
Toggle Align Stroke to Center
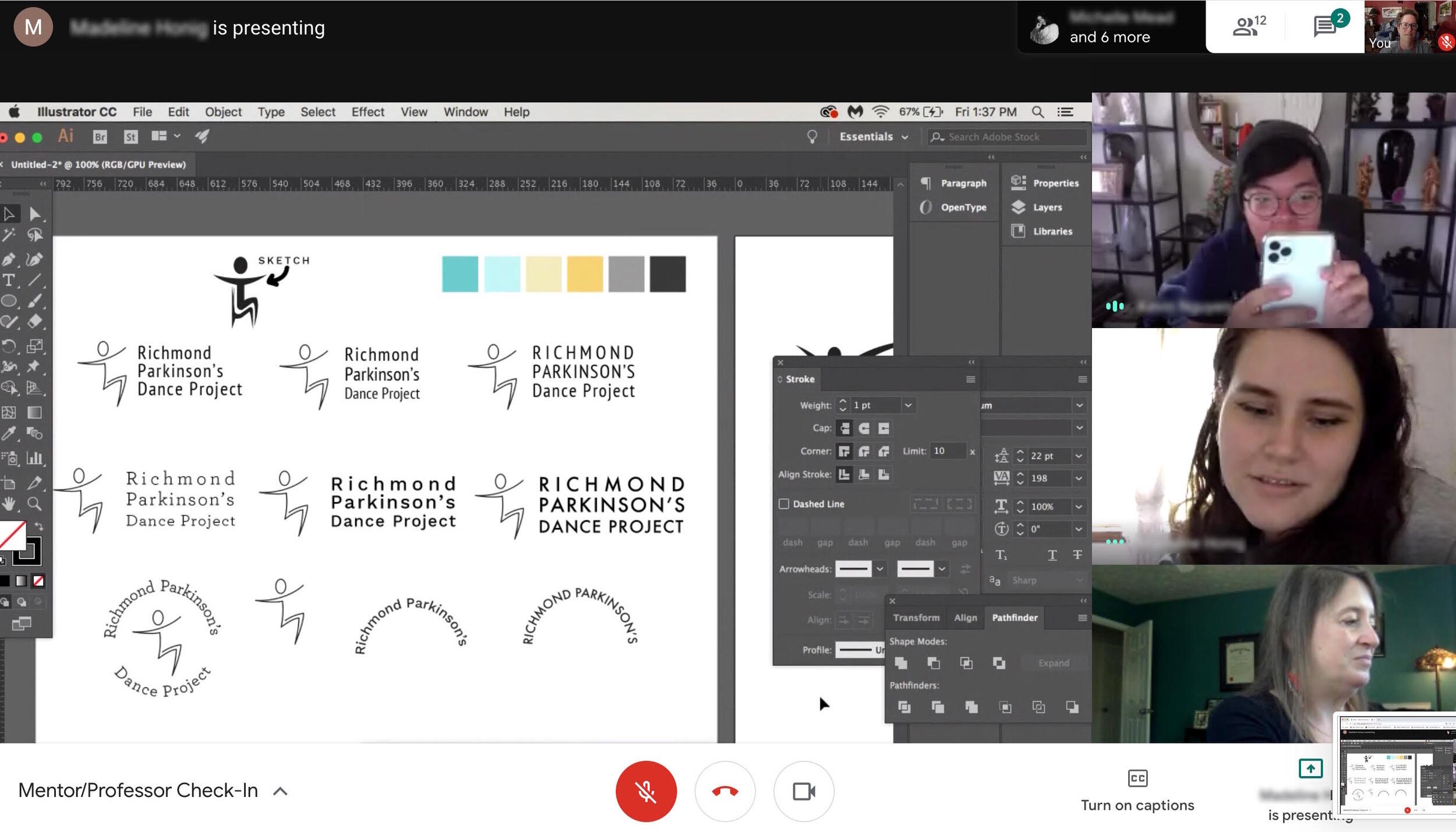pos(865,474)
